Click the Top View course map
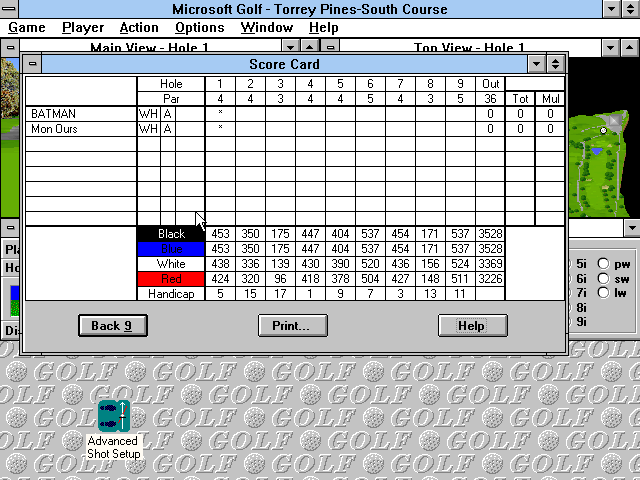The image size is (640, 480). click(x=598, y=163)
